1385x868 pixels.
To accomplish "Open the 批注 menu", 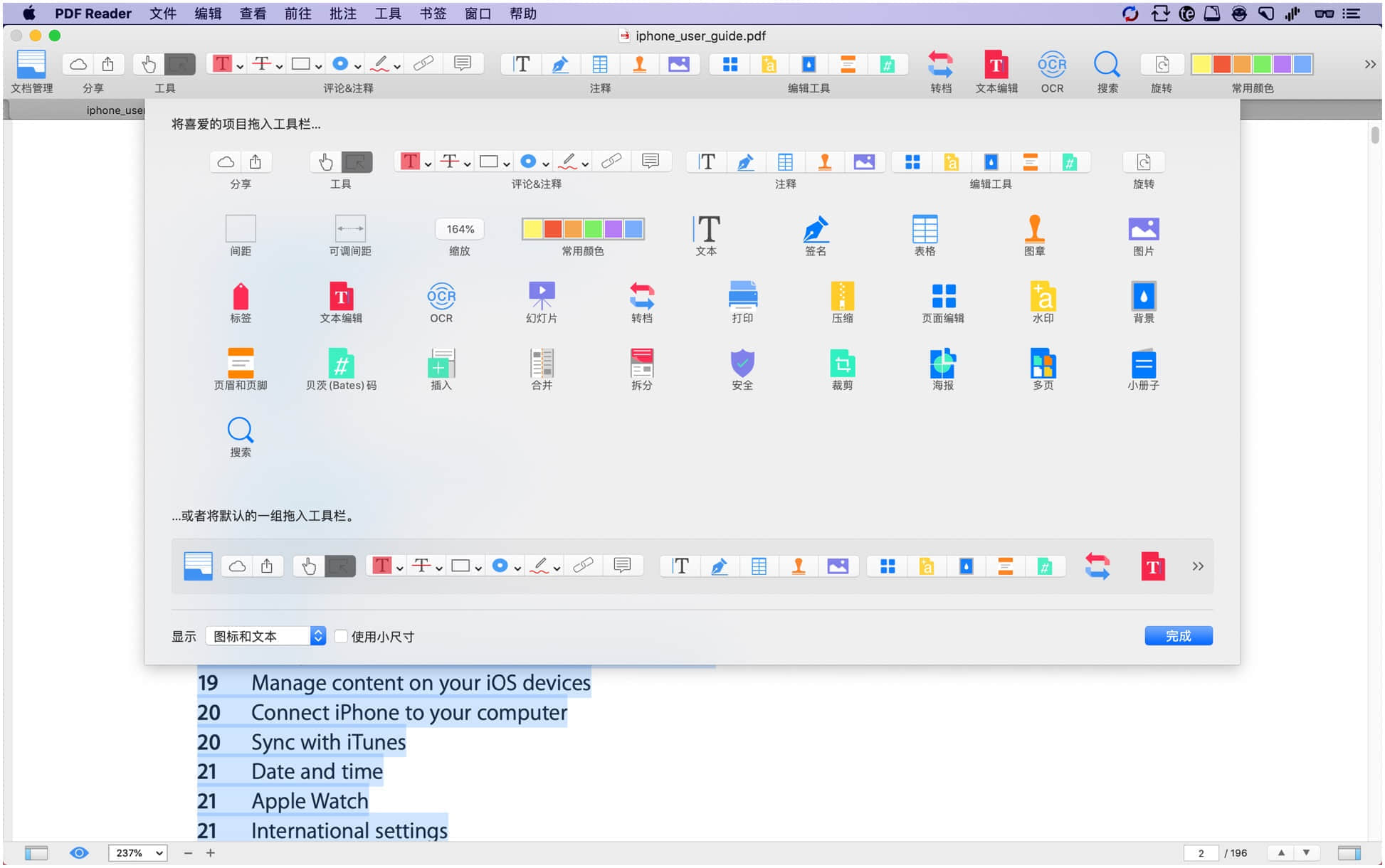I will click(x=343, y=14).
